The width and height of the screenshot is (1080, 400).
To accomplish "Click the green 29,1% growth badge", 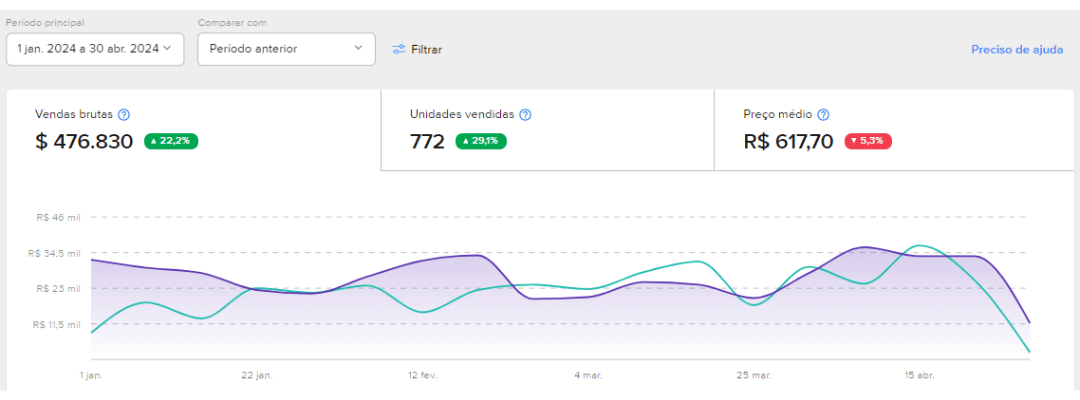I will 481,141.
